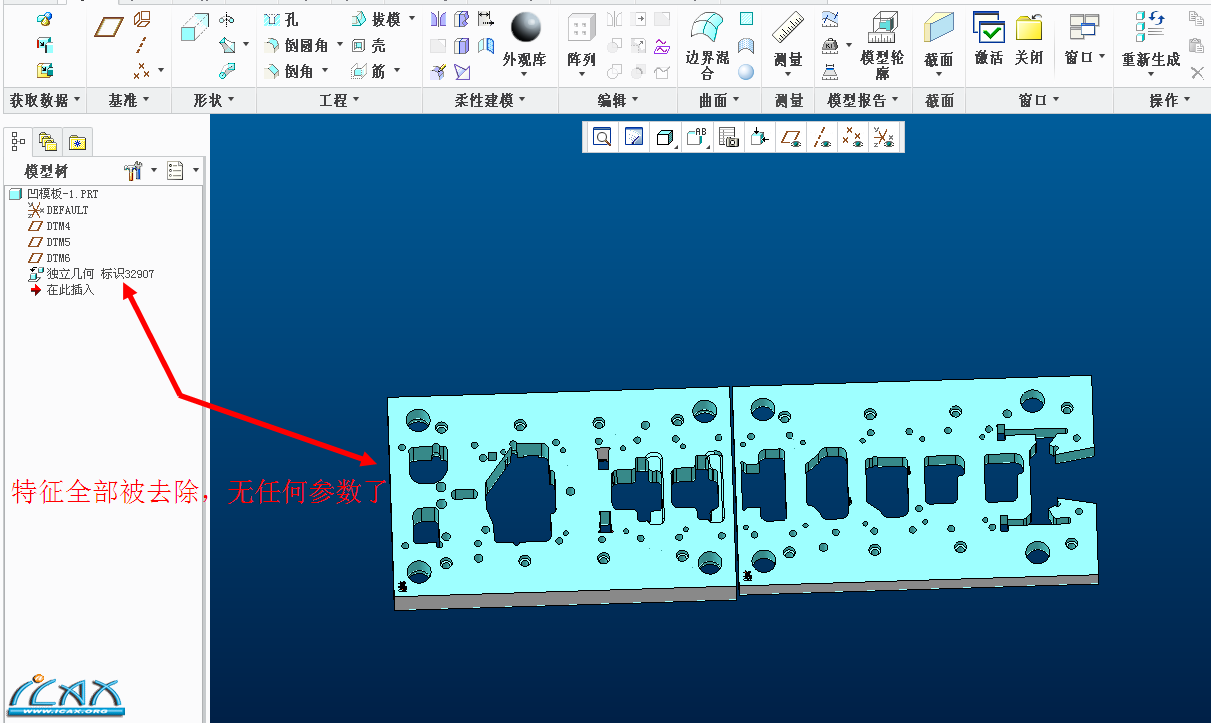Click the 激活 activate window button
The width and height of the screenshot is (1211, 723).
click(988, 40)
